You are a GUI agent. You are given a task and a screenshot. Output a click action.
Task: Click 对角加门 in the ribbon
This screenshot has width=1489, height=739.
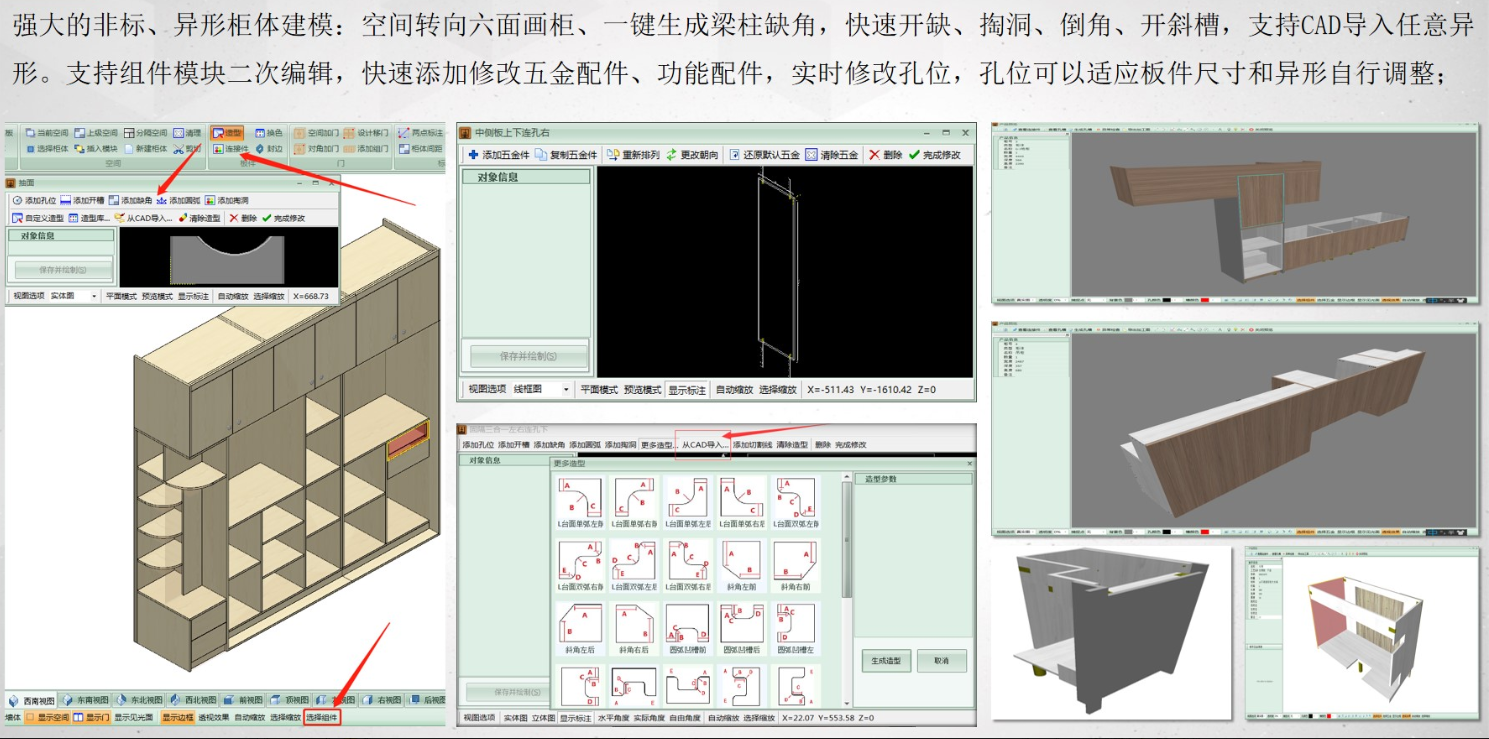click(316, 149)
